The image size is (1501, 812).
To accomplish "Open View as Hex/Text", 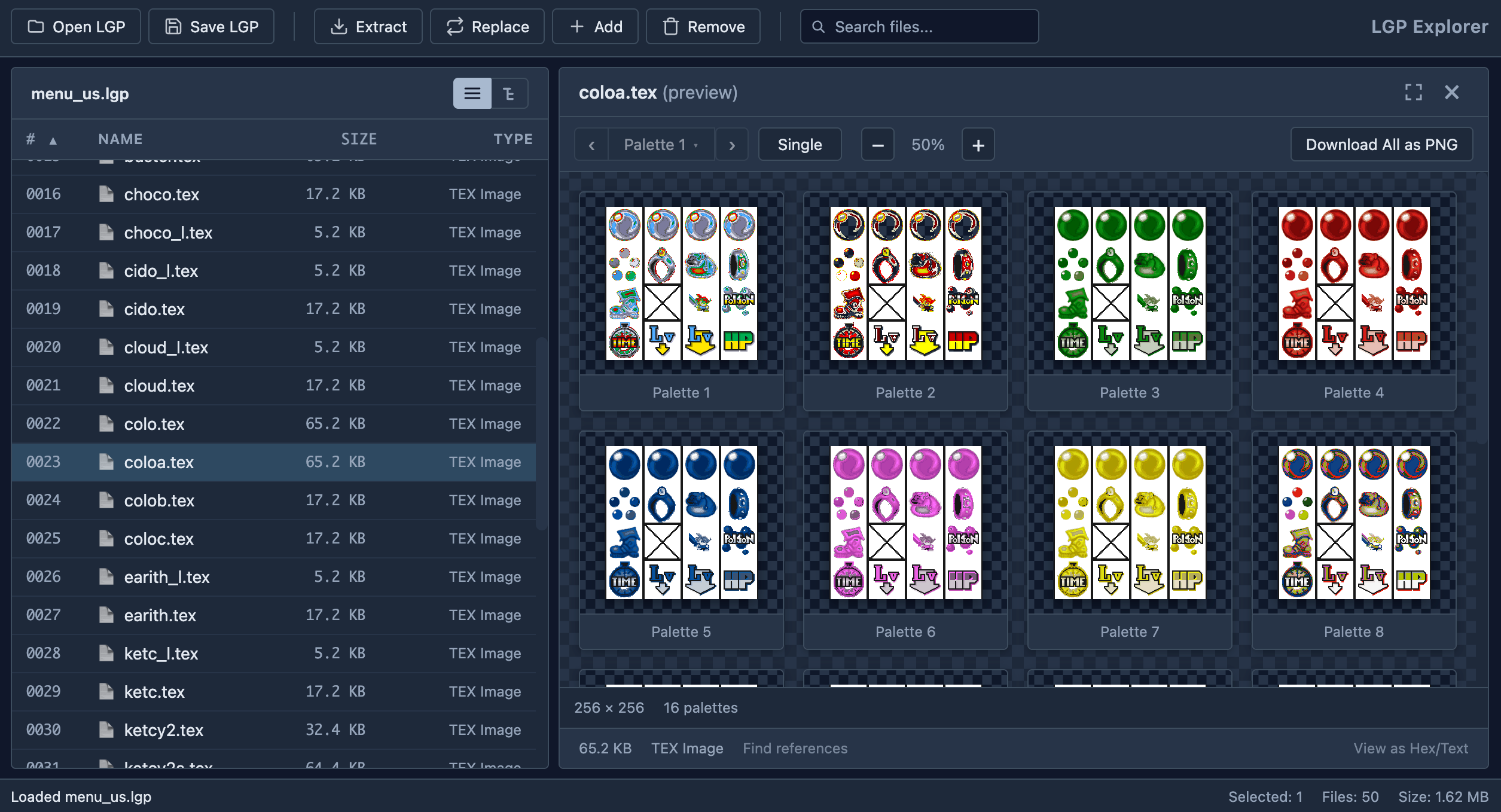I will tap(1411, 749).
